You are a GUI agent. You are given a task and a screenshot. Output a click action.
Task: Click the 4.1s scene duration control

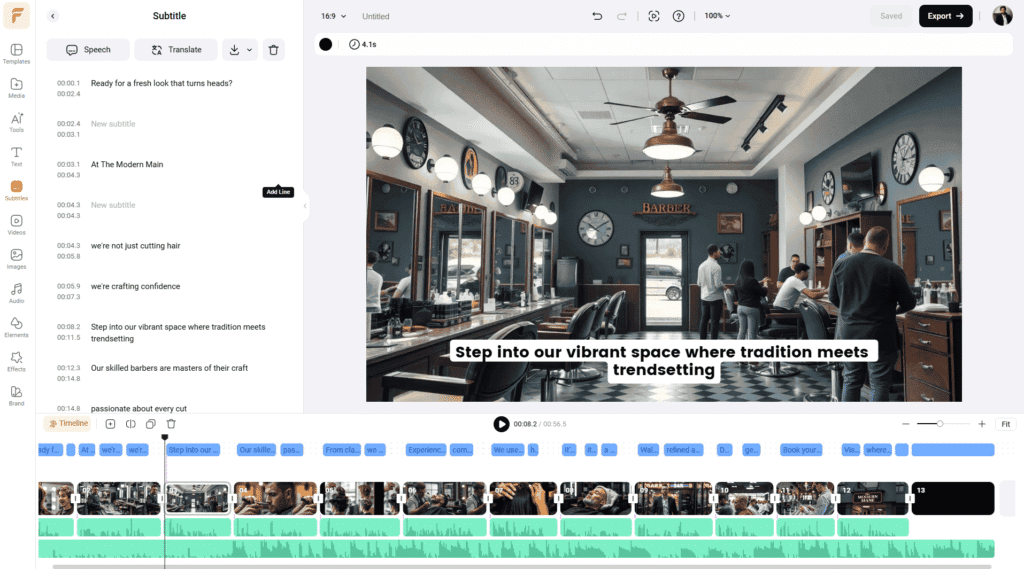(x=362, y=44)
